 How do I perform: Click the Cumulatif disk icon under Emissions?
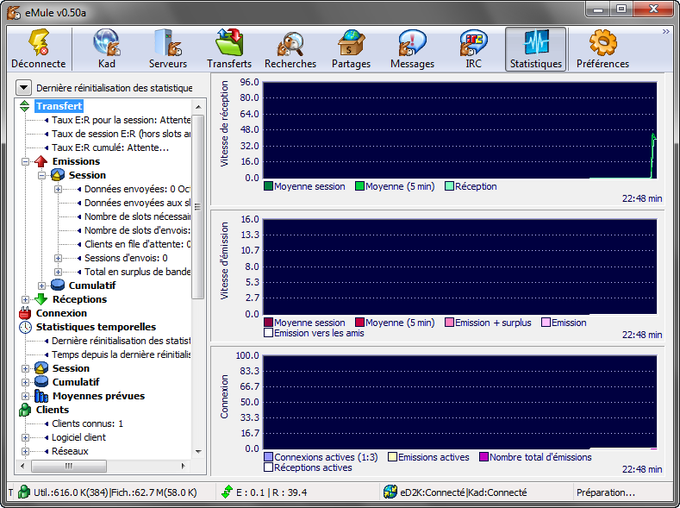click(x=58, y=285)
